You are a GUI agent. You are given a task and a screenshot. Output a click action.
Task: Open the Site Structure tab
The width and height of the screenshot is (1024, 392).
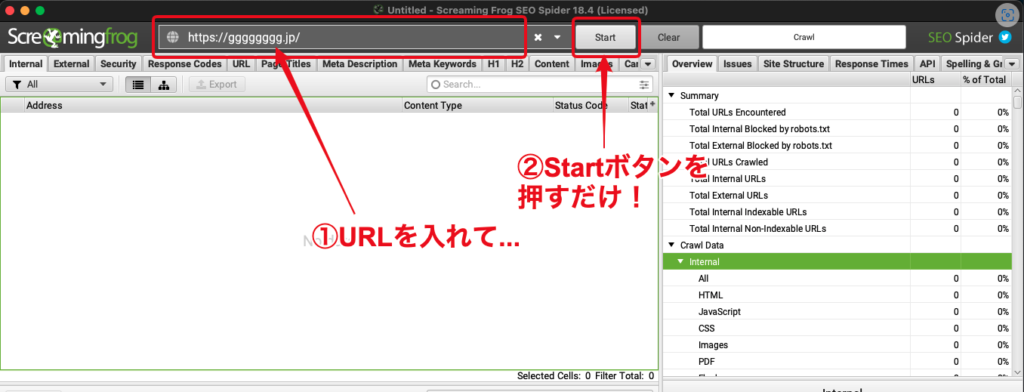pyautogui.click(x=793, y=64)
